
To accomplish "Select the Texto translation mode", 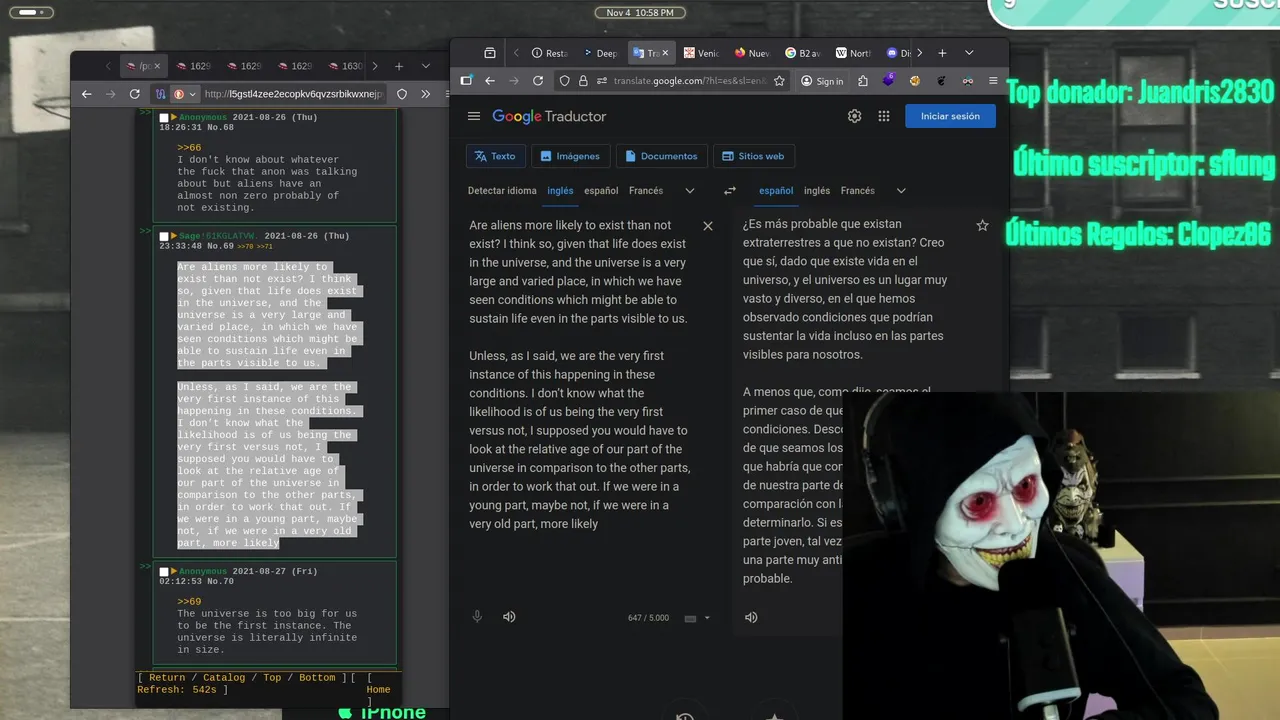I will click(495, 156).
